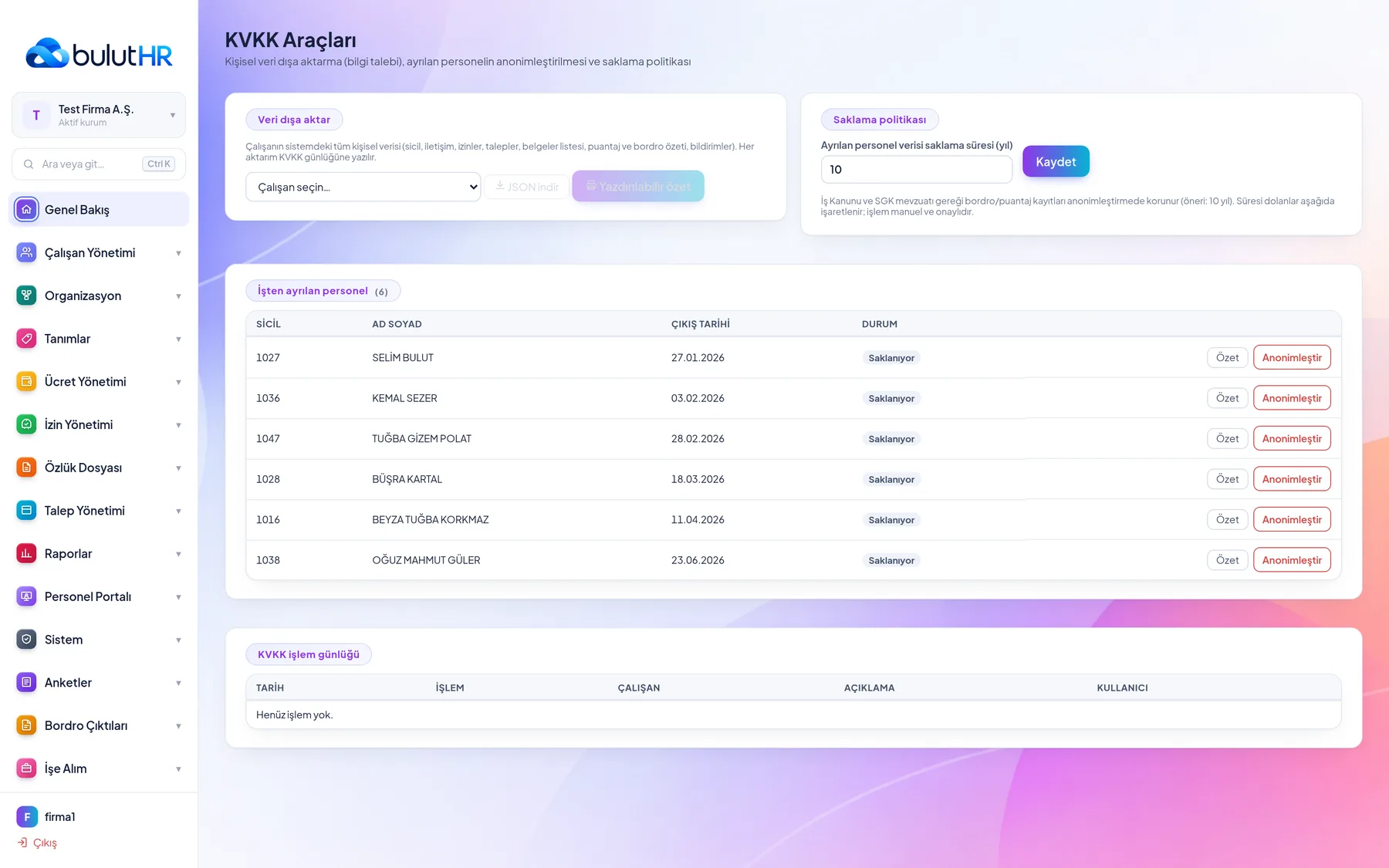The height and width of the screenshot is (868, 1389).
Task: Expand Çalışan Yönetimi menu arrow
Action: [178, 253]
